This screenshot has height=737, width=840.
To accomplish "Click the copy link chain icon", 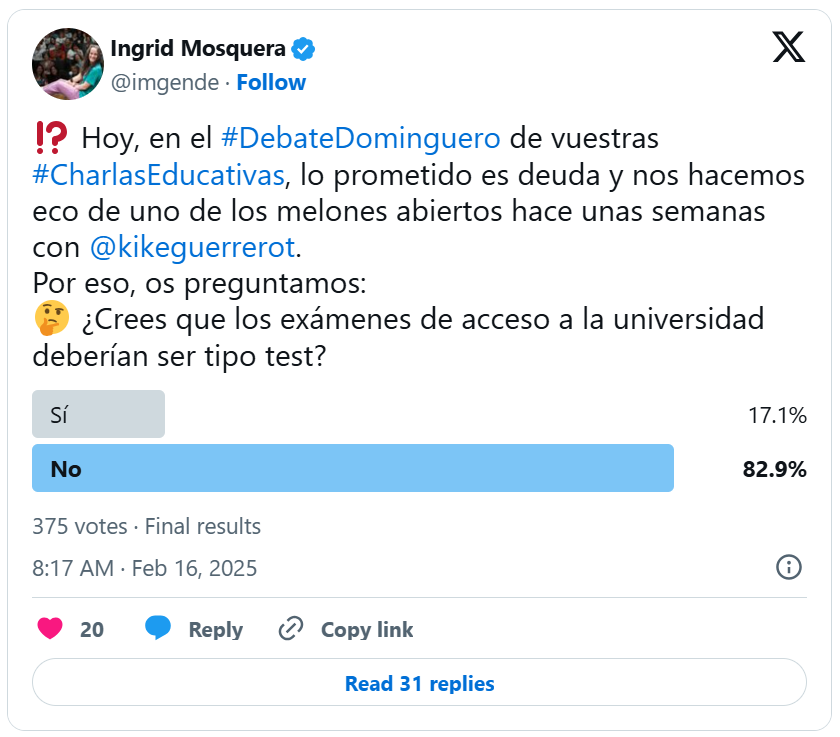I will coord(291,629).
